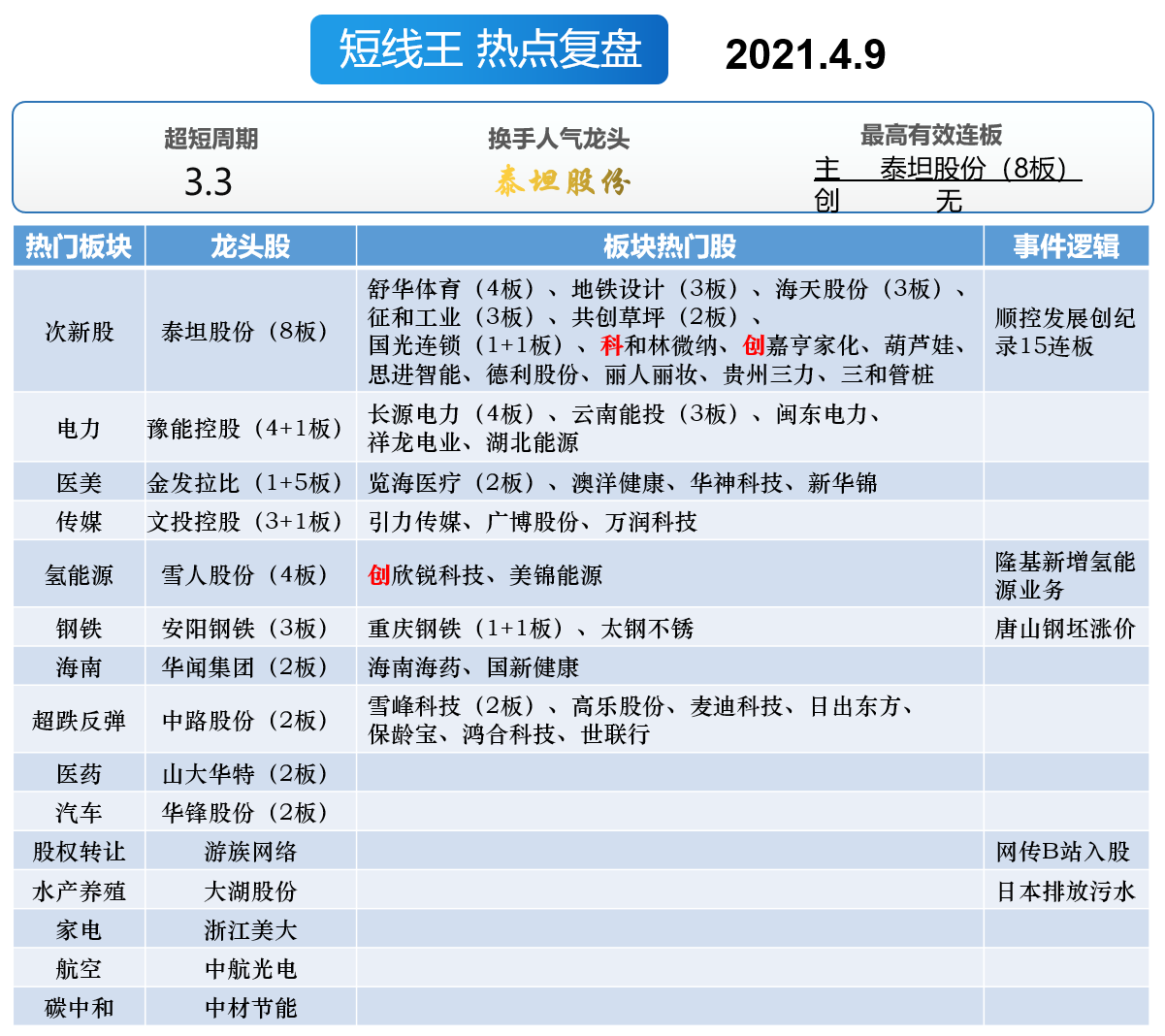Click 引力传媒 in the 传媒 row

(414, 522)
